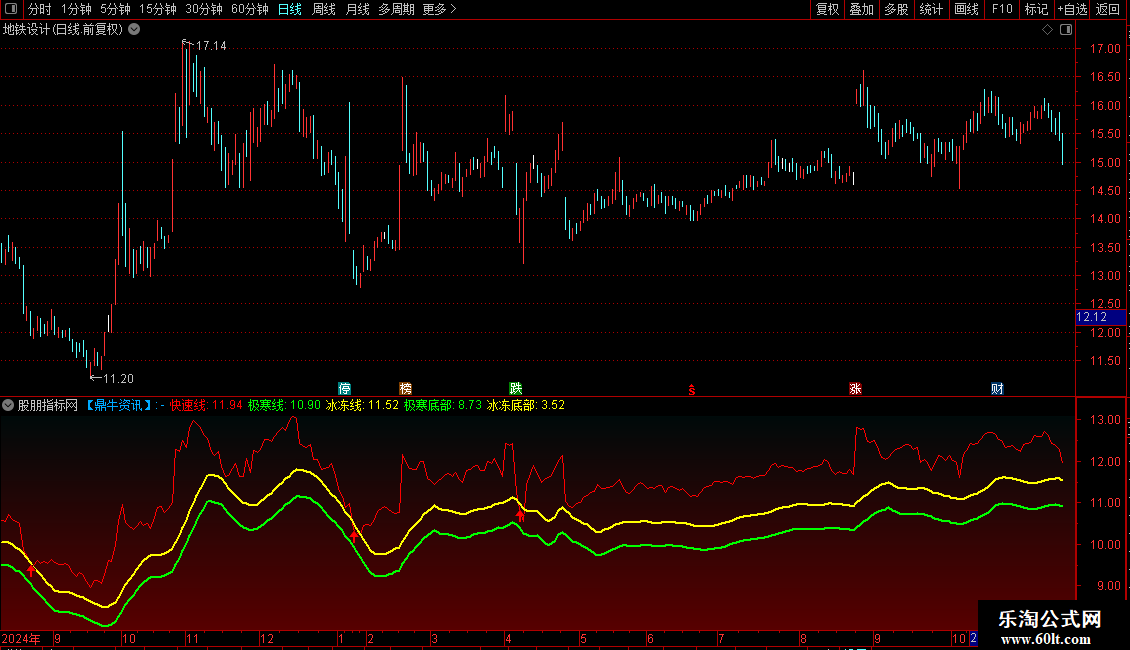The width and height of the screenshot is (1130, 650).
Task: Open the 地铁设计 chart title dropdown
Action: point(134,30)
